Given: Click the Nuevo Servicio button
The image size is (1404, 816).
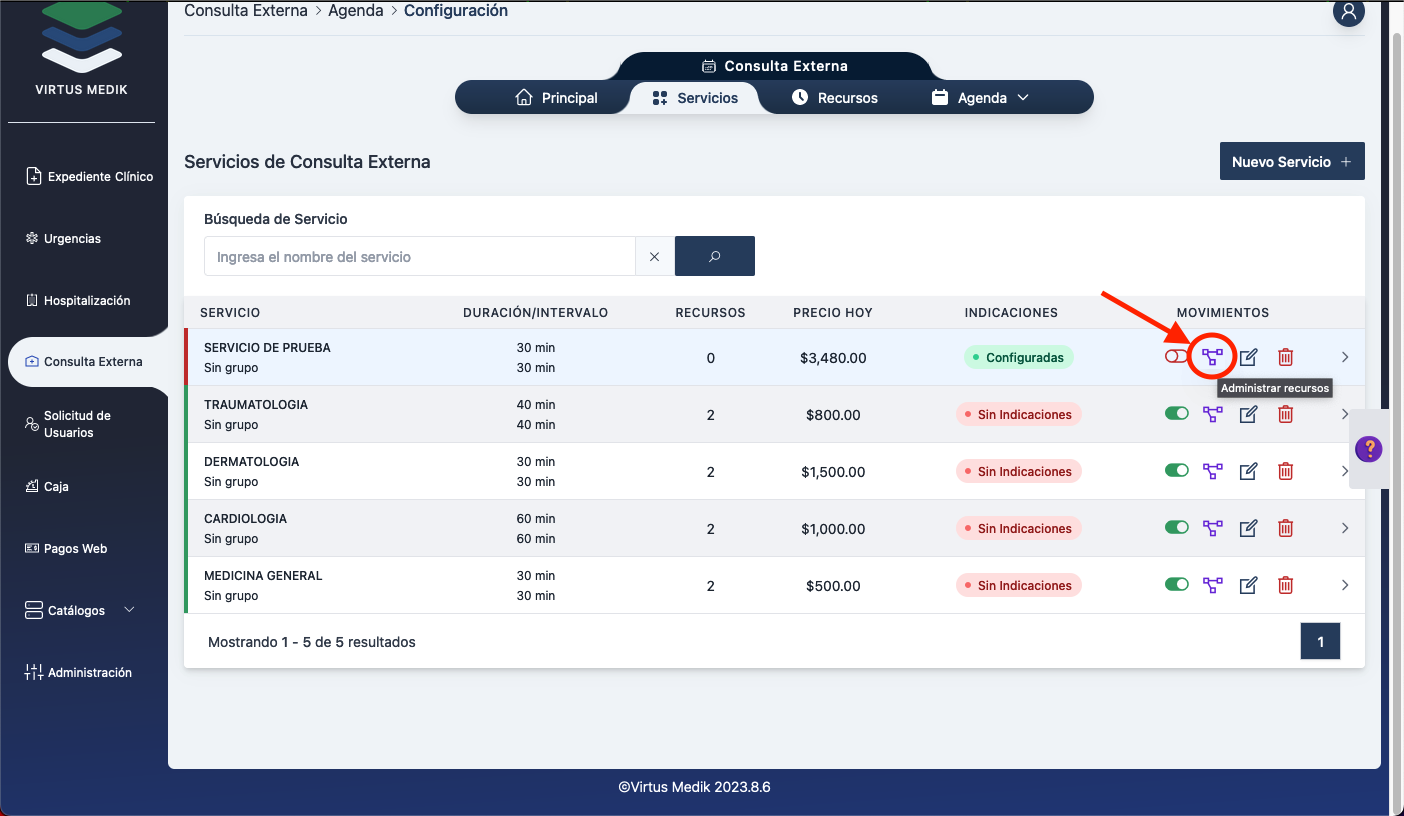Looking at the screenshot, I should (x=1291, y=162).
